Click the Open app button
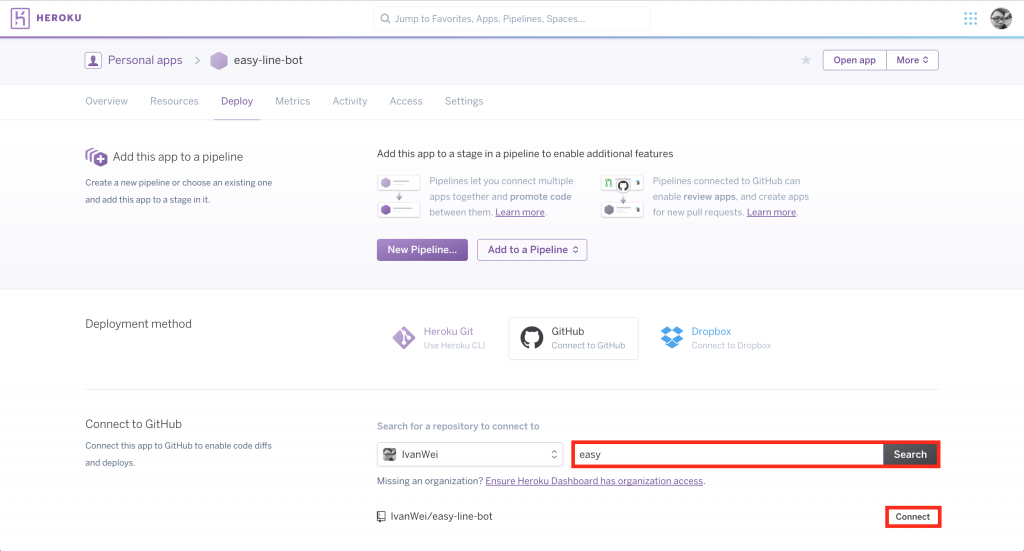This screenshot has width=1024, height=551. pos(854,60)
